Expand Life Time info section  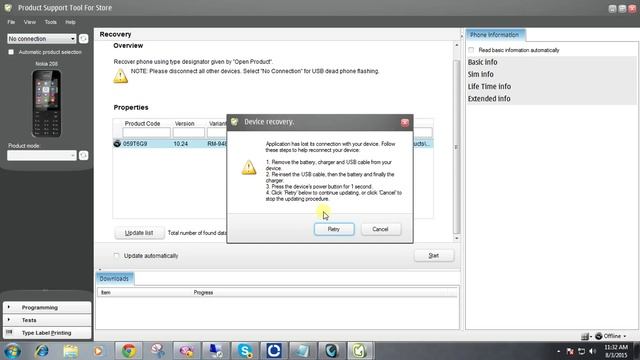point(489,87)
